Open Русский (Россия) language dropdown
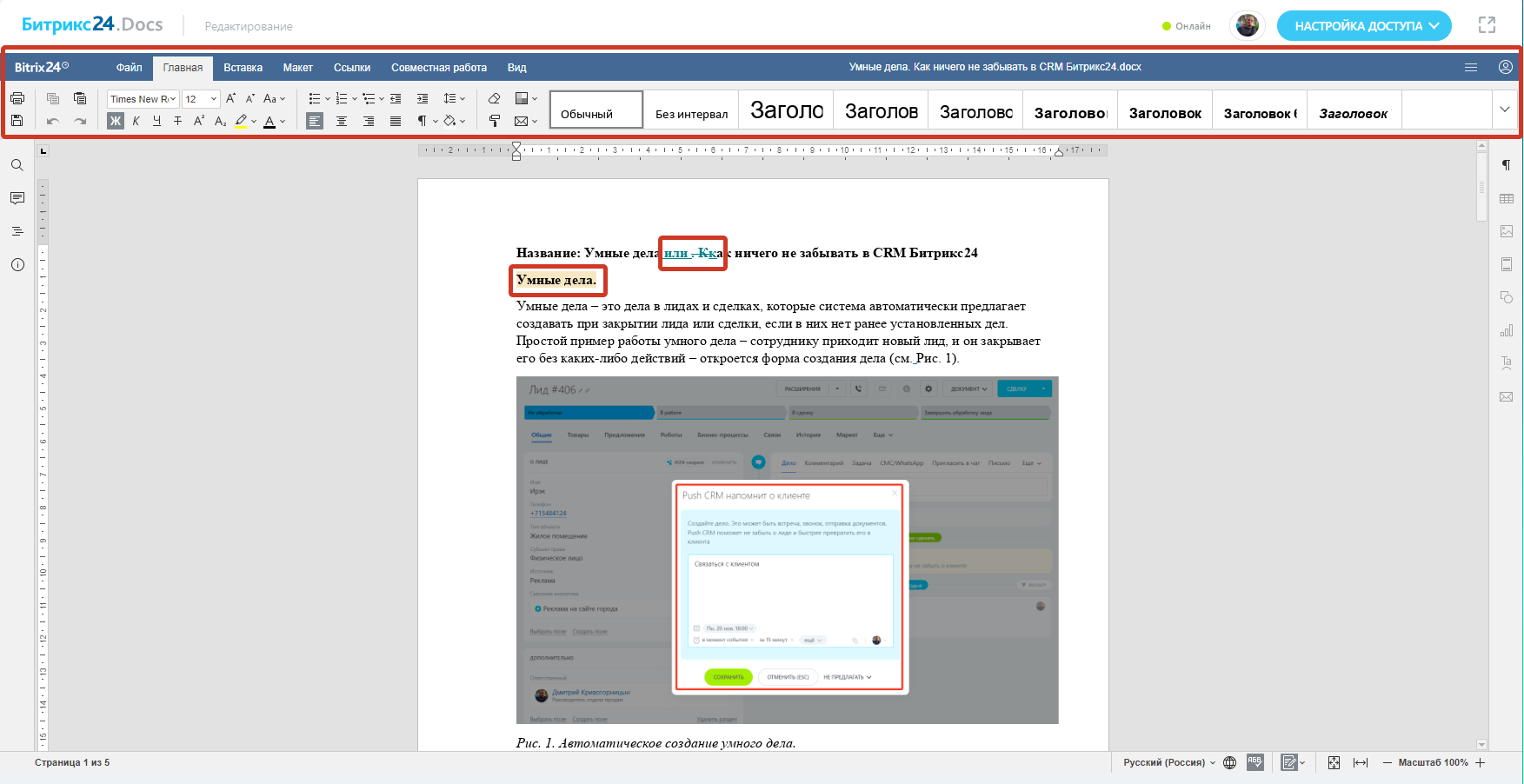 point(1169,762)
